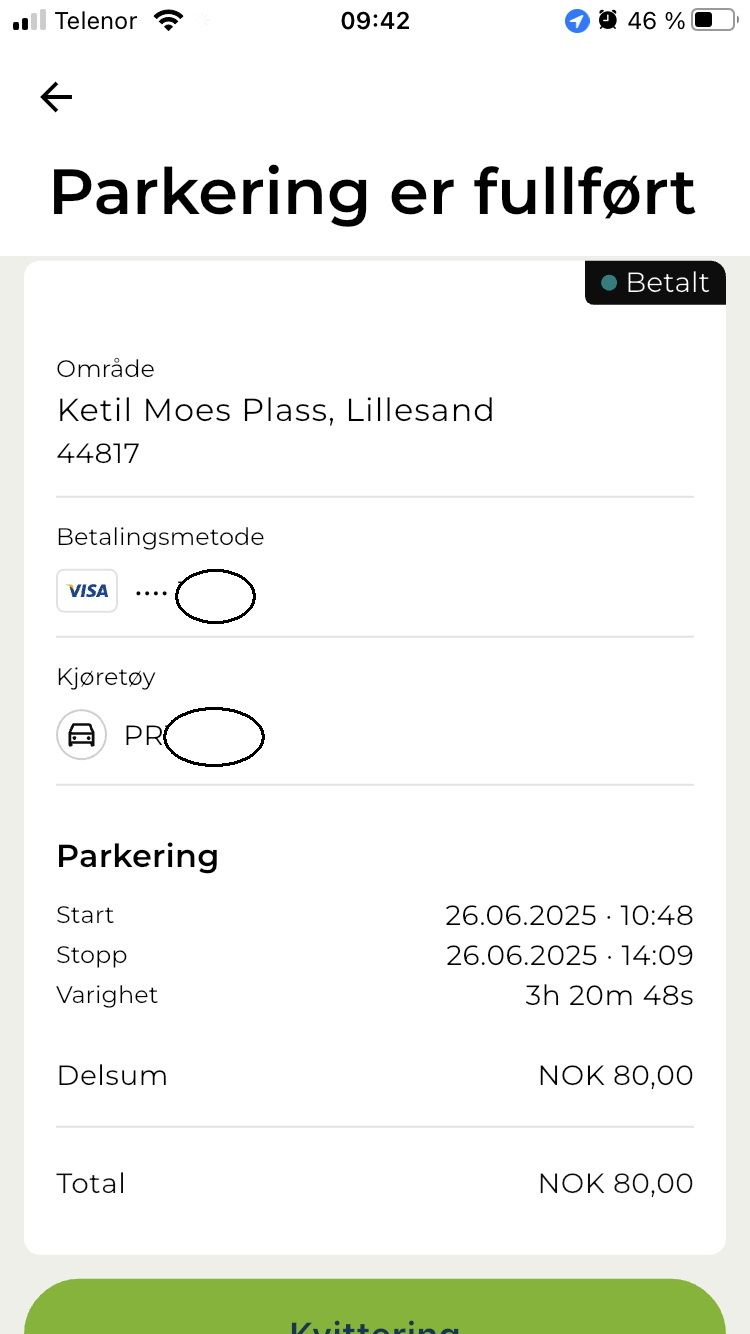
Task: Tap the back arrow icon
Action: 56,97
